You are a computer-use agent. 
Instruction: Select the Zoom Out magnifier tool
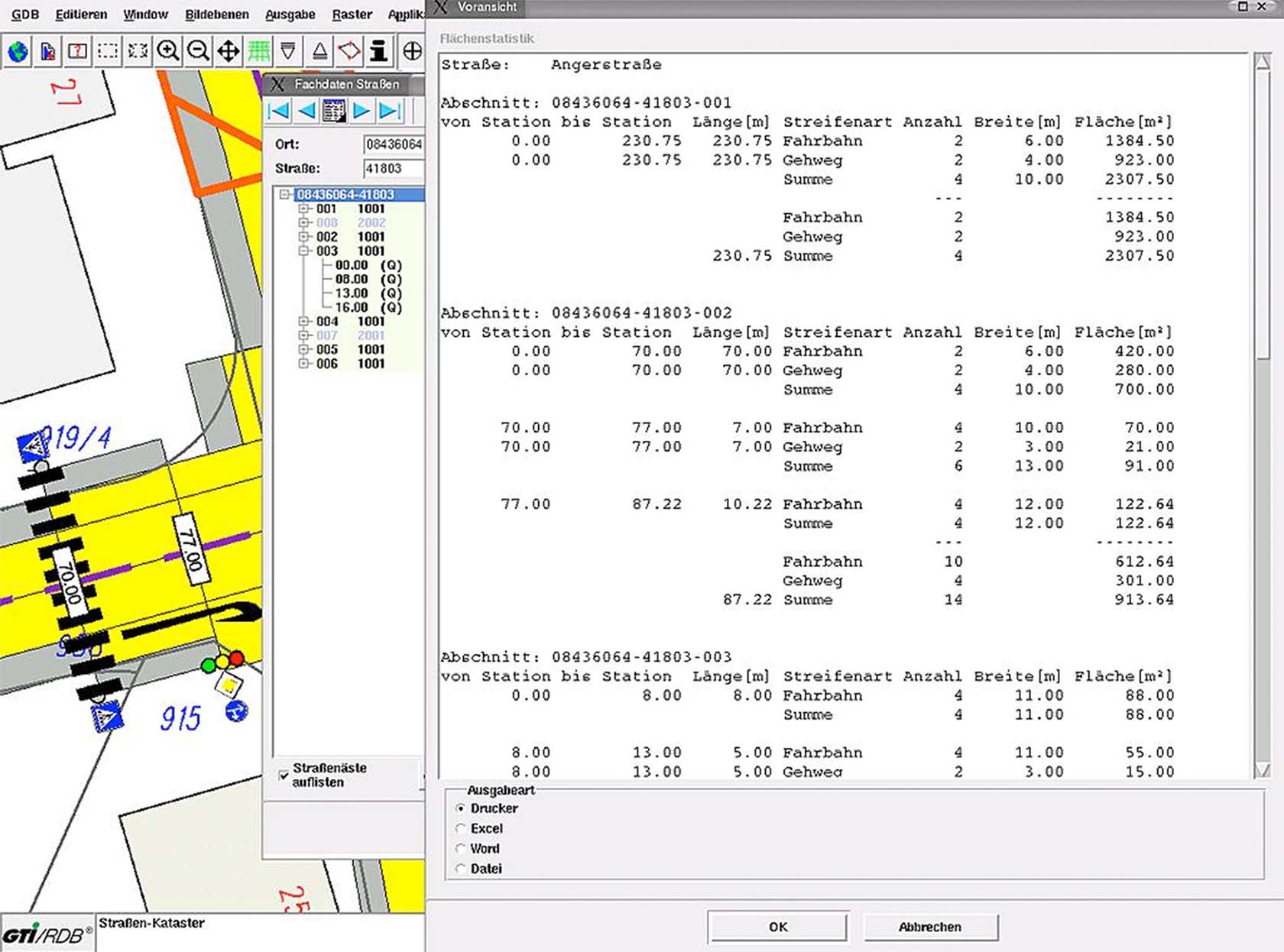(198, 51)
